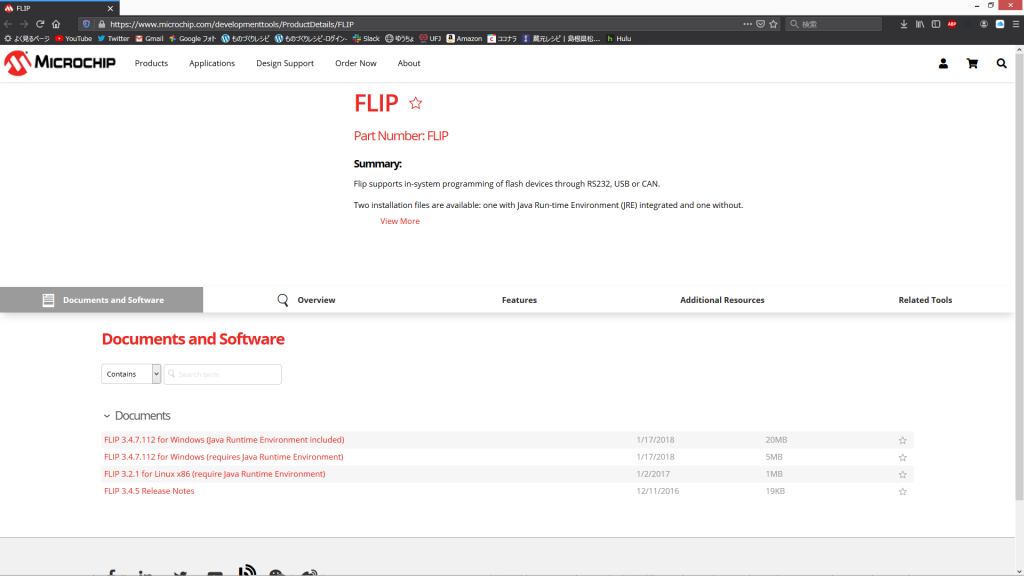Open the Contains filter dropdown
1024x576 pixels.
[x=131, y=374]
